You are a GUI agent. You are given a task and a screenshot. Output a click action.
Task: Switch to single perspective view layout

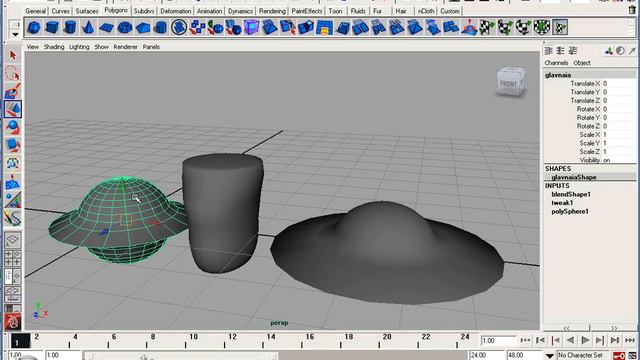(x=13, y=240)
